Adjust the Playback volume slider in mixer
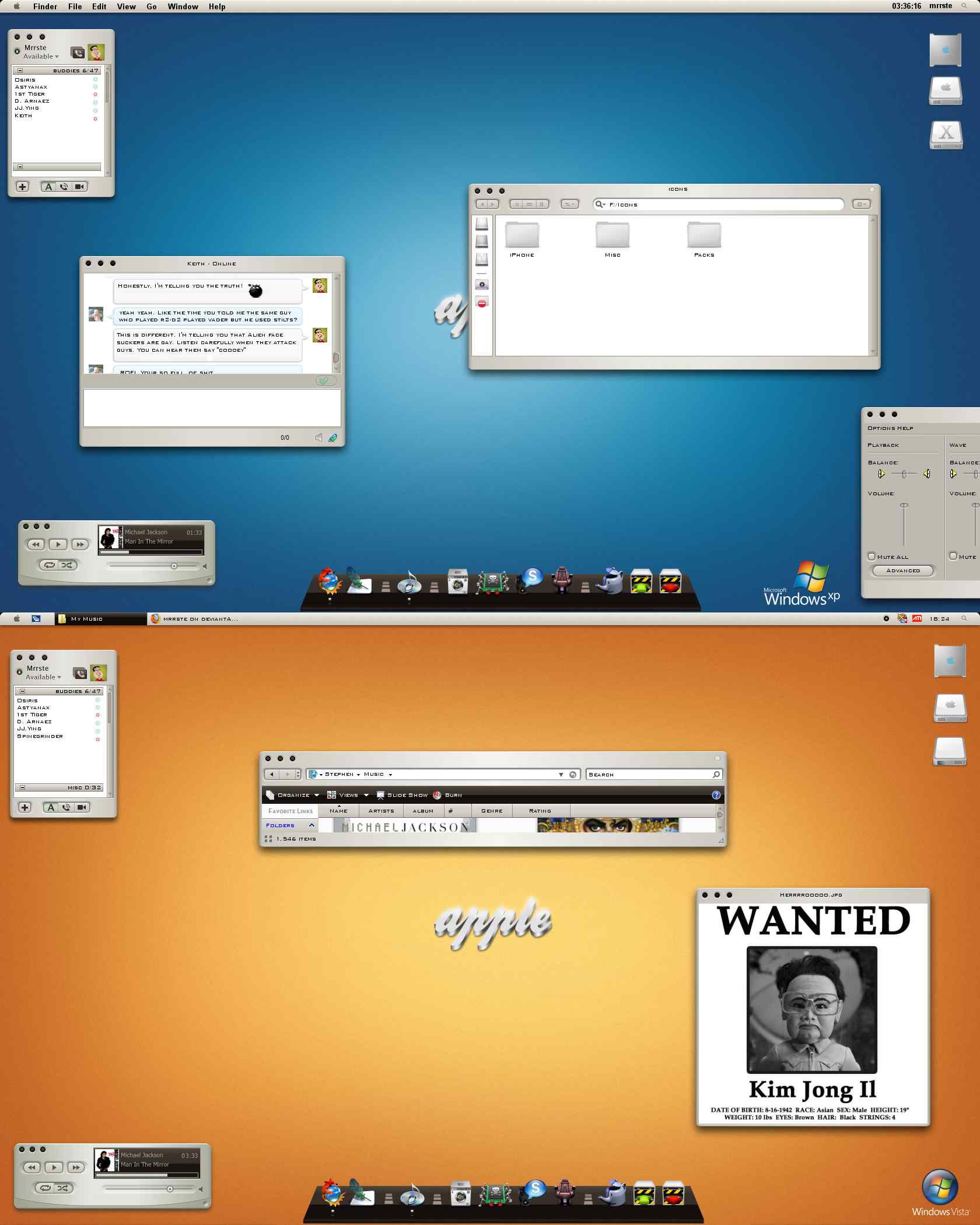This screenshot has height=1225, width=980. pyautogui.click(x=904, y=525)
